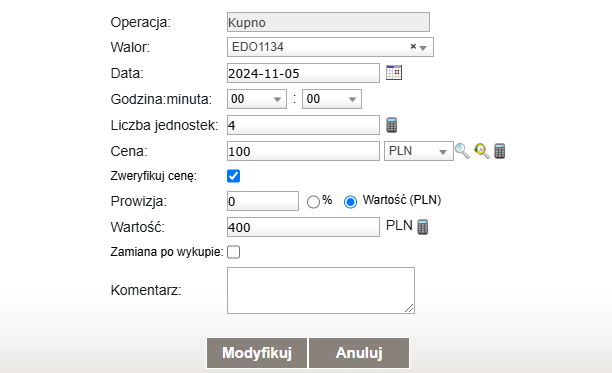Open the PLN currency dropdown for Cena
The image size is (612, 373).
419,151
